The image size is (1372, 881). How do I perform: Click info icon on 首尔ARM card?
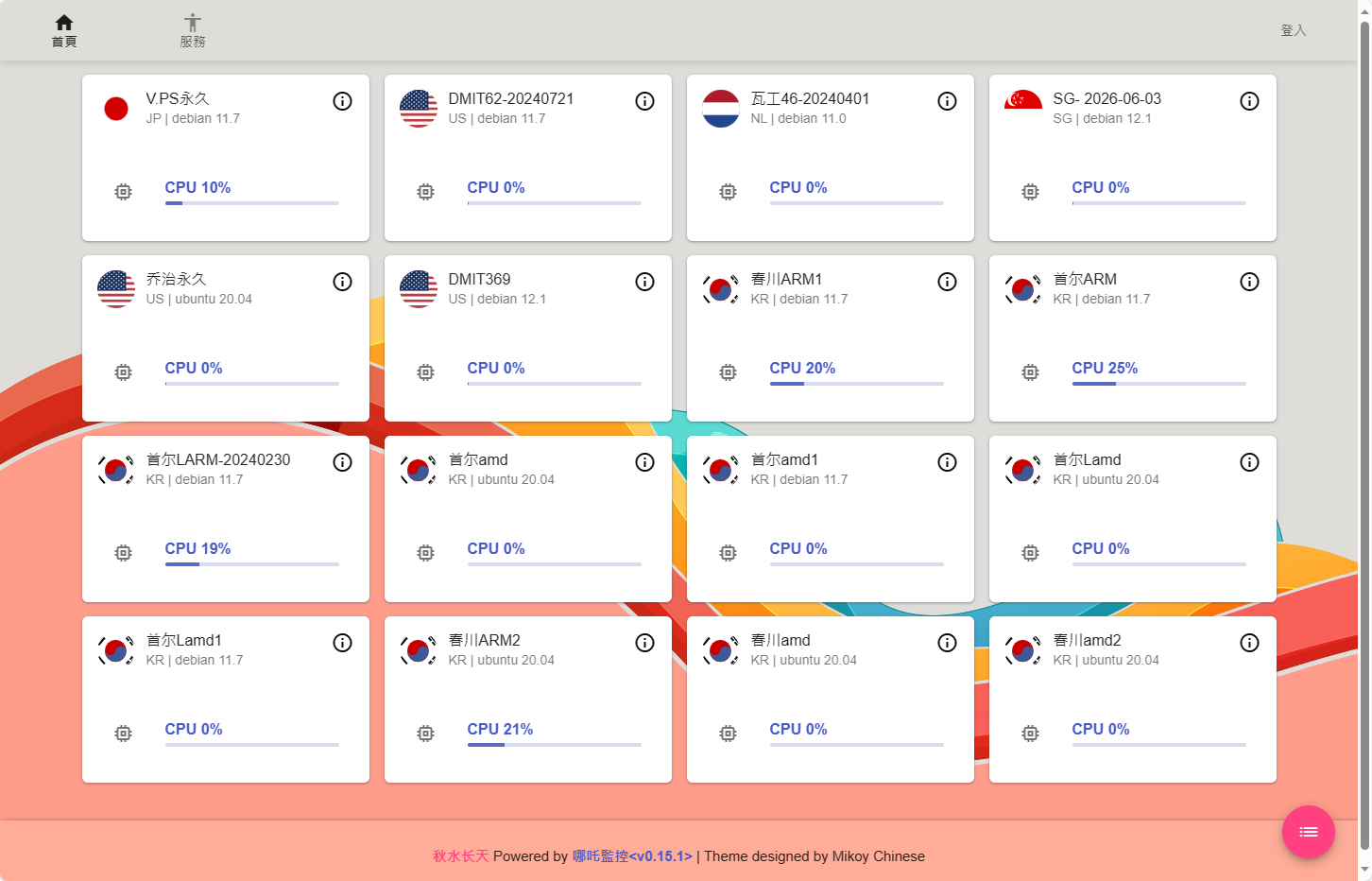(x=1249, y=282)
